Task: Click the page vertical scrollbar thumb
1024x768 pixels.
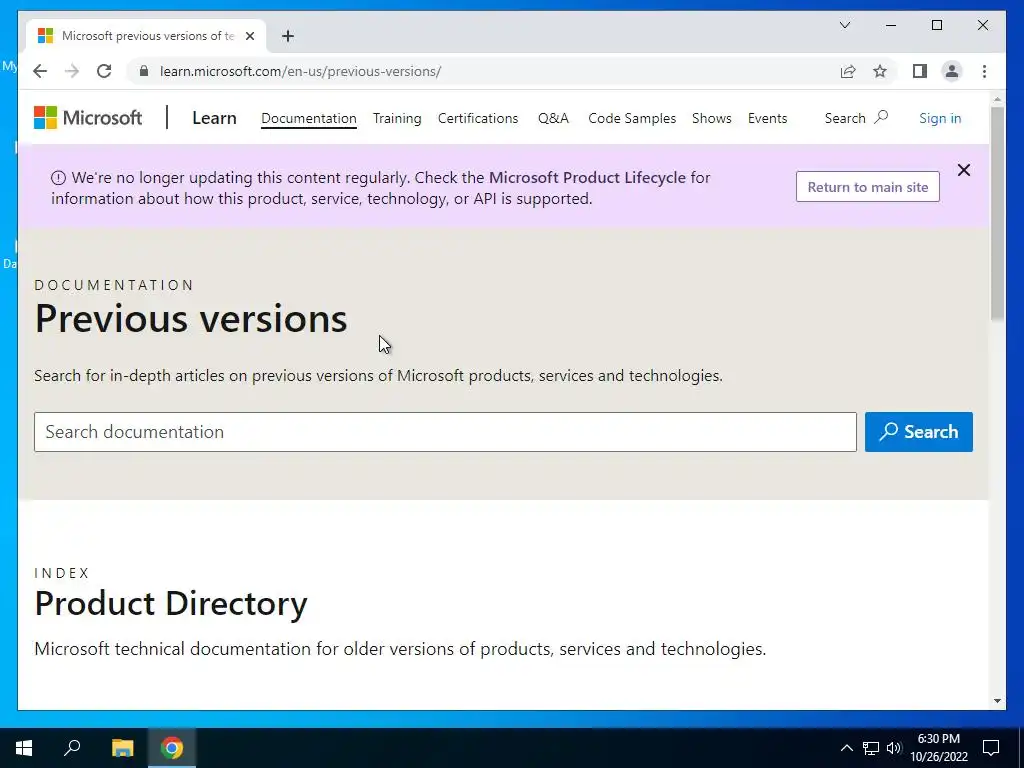Action: pyautogui.click(x=997, y=213)
